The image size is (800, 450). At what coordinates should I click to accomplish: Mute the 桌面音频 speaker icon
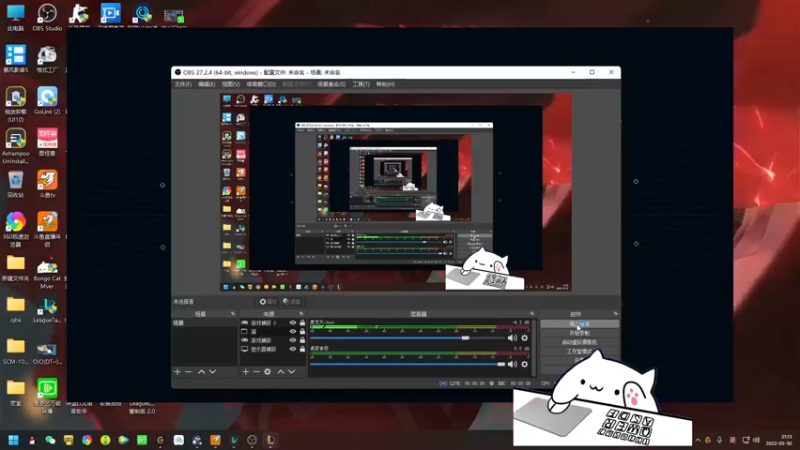(512, 364)
